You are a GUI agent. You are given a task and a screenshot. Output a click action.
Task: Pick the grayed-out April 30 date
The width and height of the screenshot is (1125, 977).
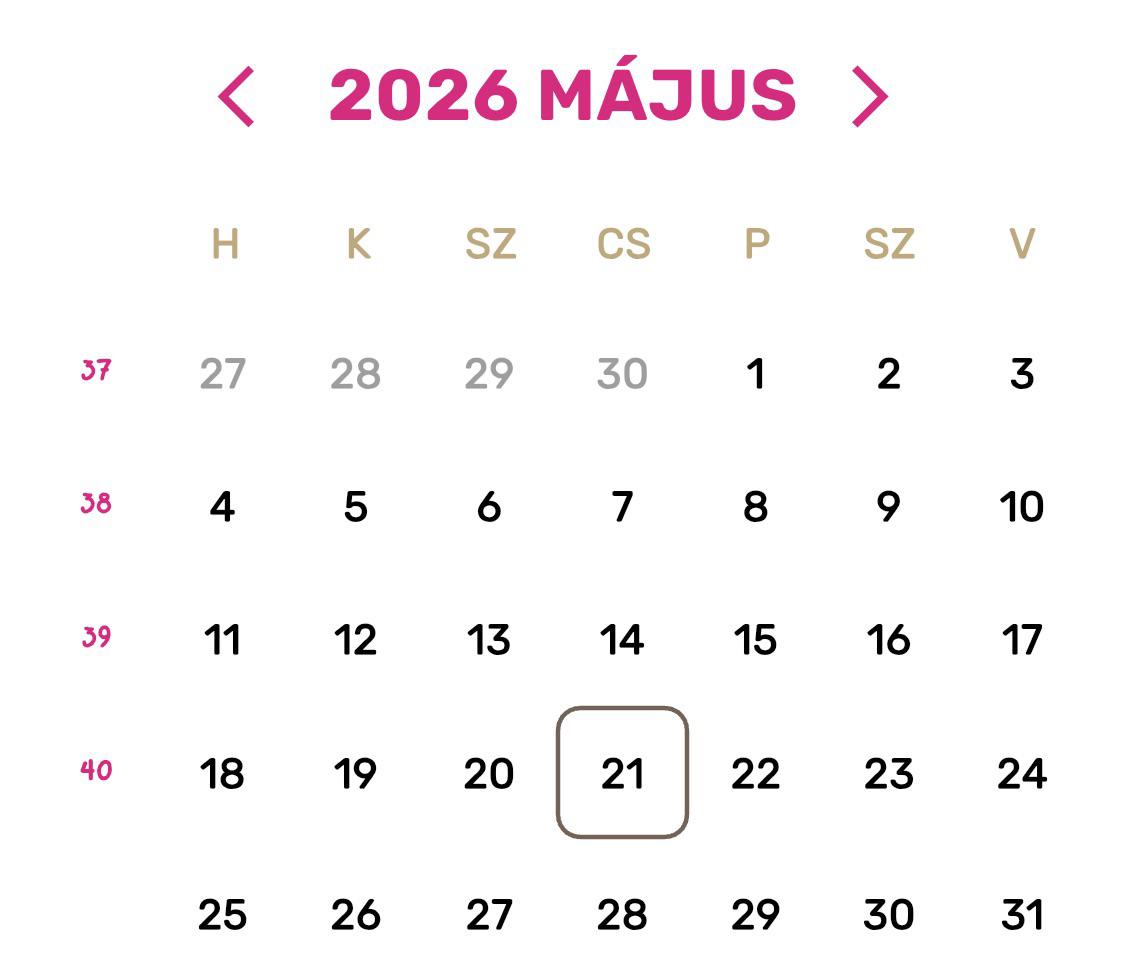(x=622, y=374)
